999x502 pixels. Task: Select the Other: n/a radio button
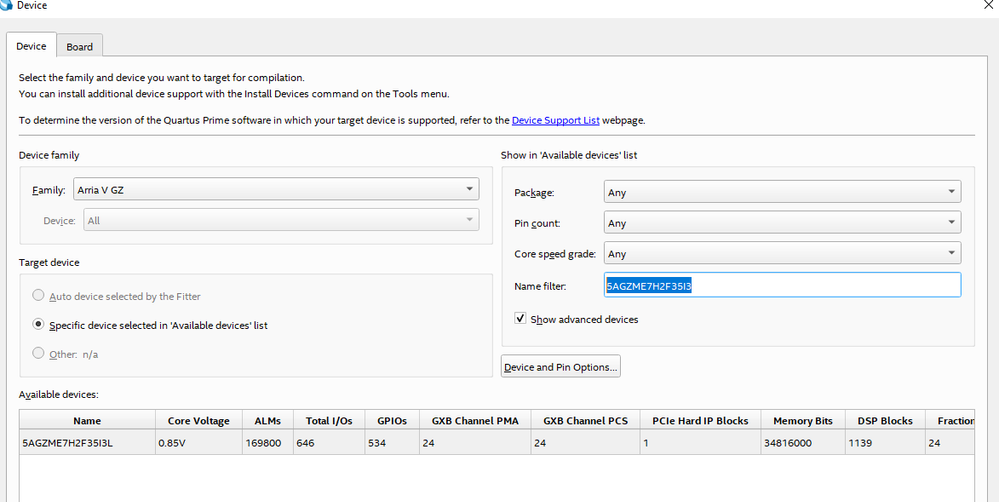coord(39,354)
